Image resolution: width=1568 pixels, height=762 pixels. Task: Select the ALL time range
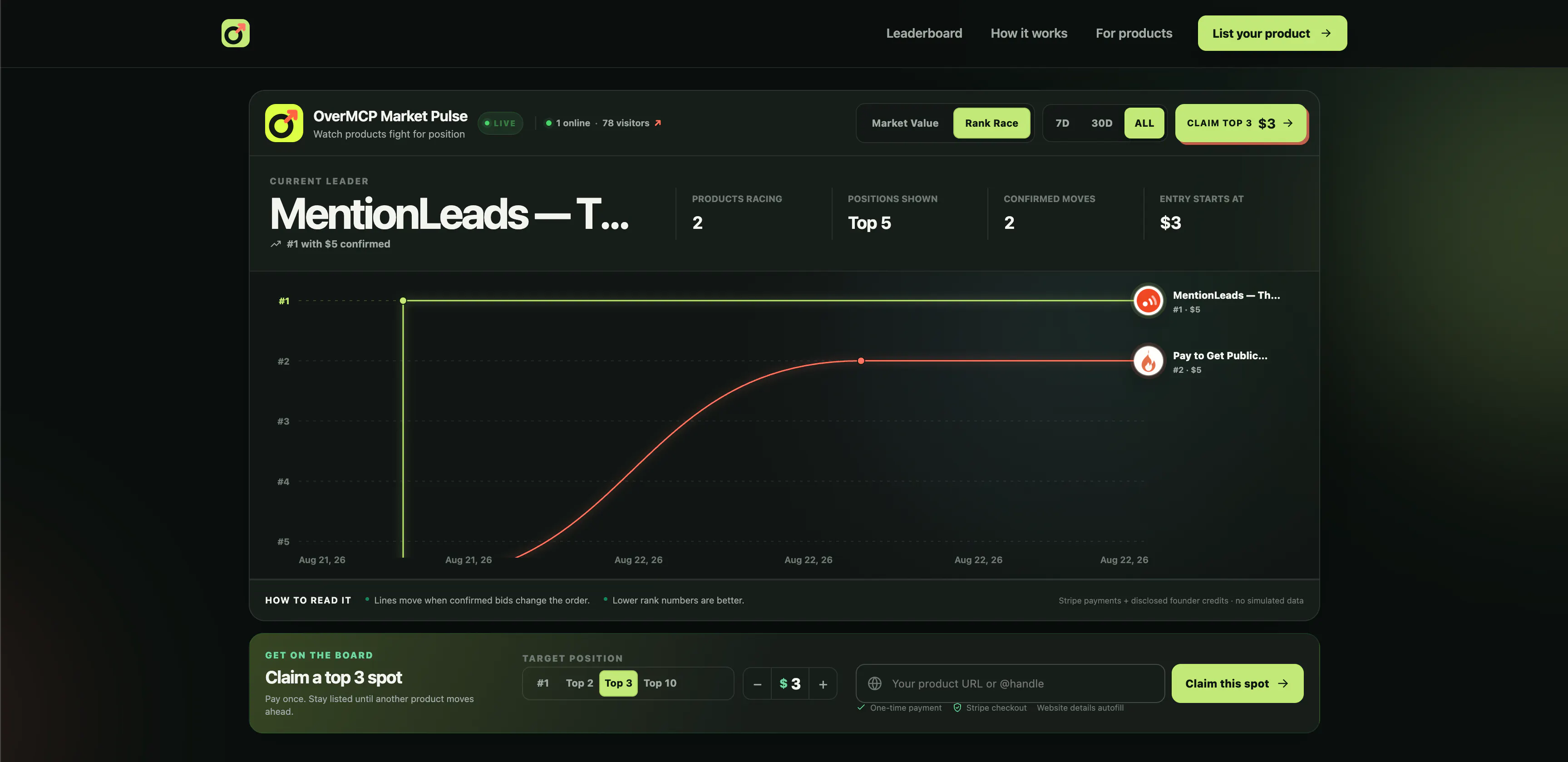point(1144,123)
